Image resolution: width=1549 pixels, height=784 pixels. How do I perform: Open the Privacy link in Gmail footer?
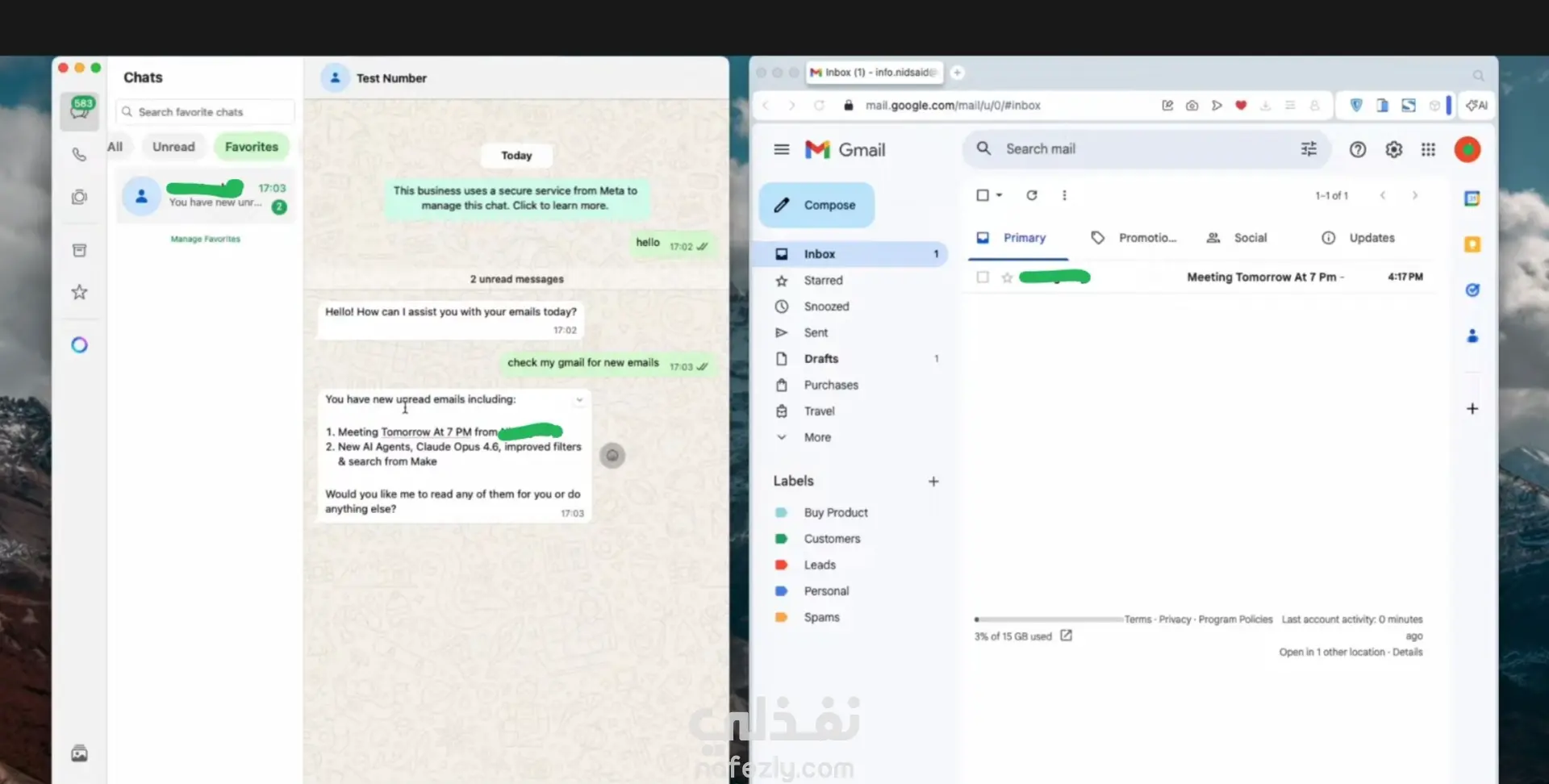(x=1175, y=619)
